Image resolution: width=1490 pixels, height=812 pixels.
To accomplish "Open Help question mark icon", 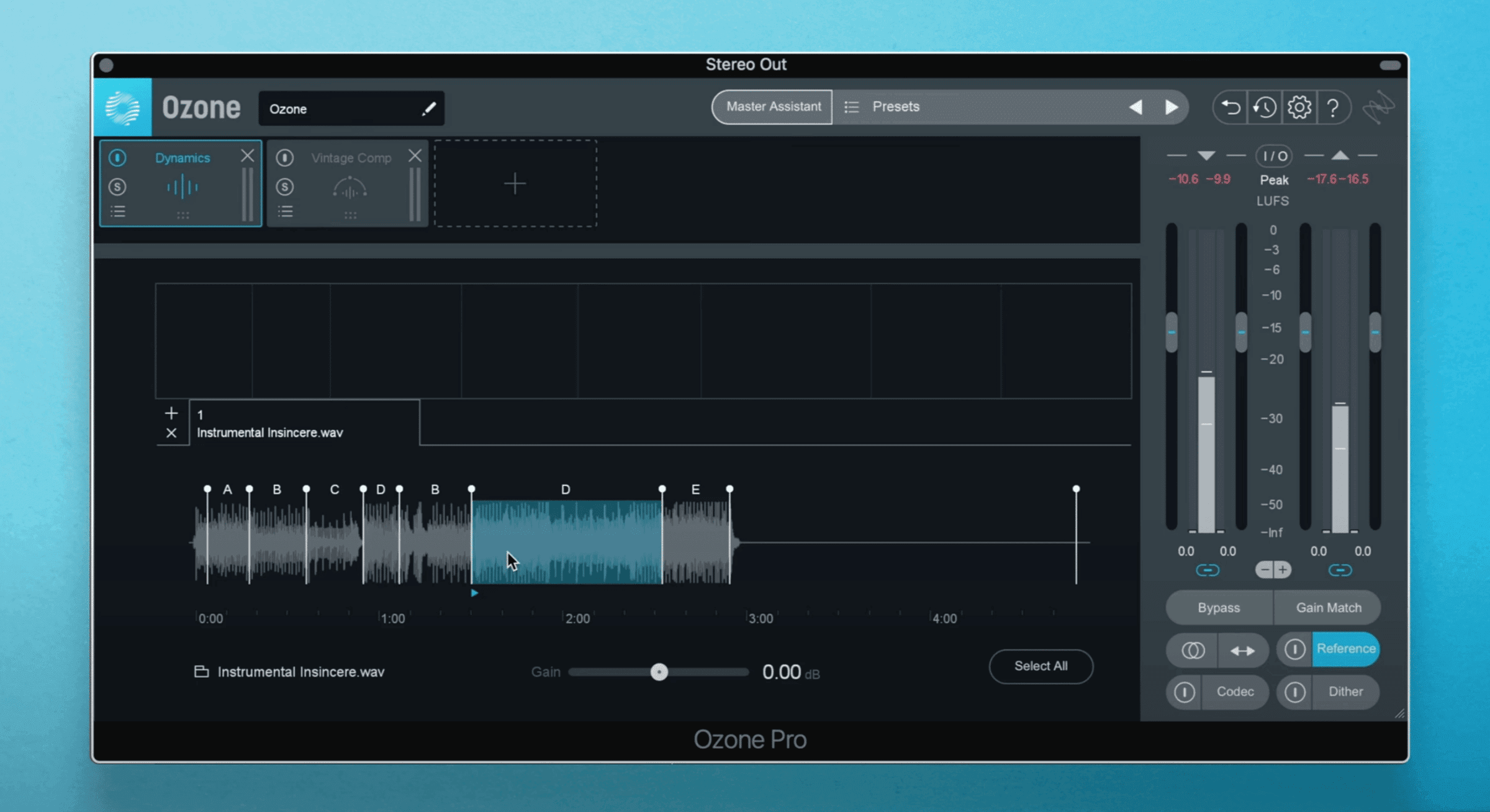I will click(x=1333, y=108).
